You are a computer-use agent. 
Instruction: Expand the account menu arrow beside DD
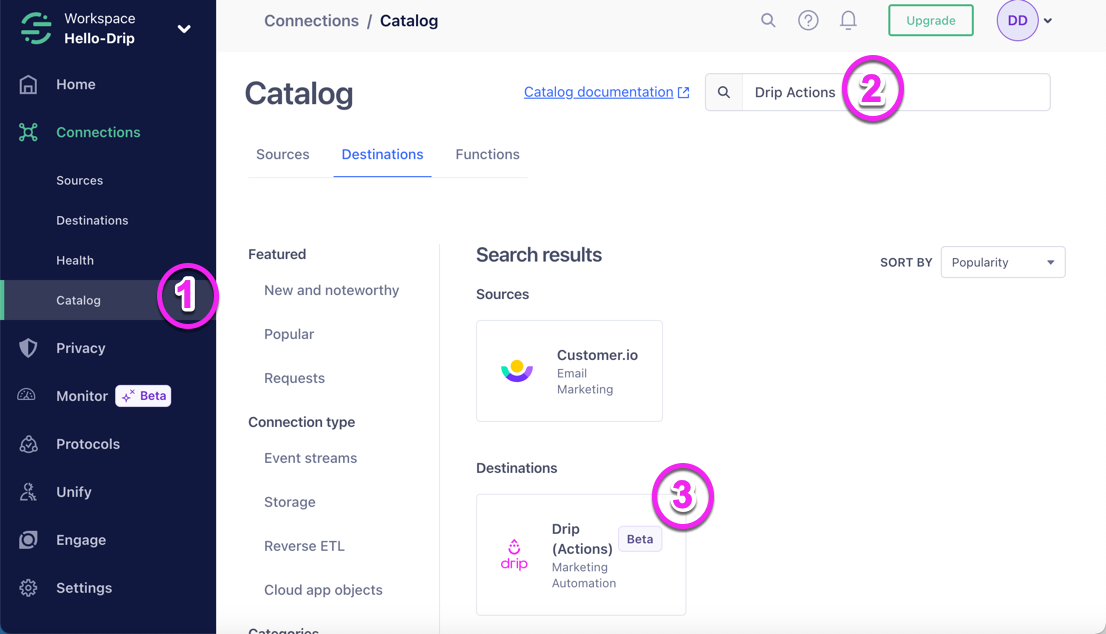click(x=1048, y=21)
